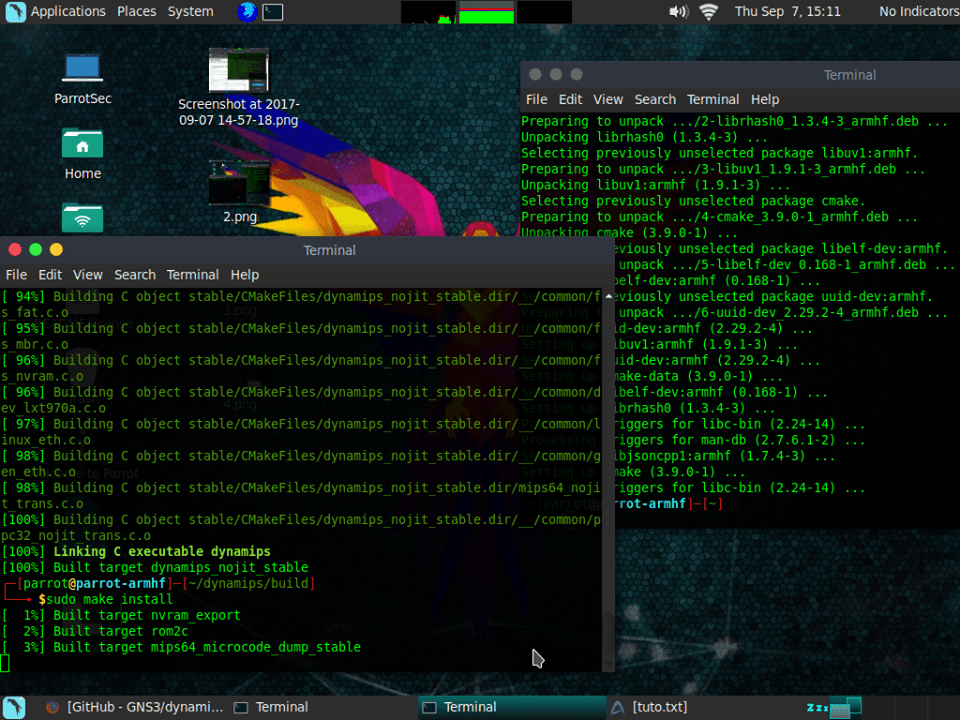Open File menu in background Terminal

536,99
